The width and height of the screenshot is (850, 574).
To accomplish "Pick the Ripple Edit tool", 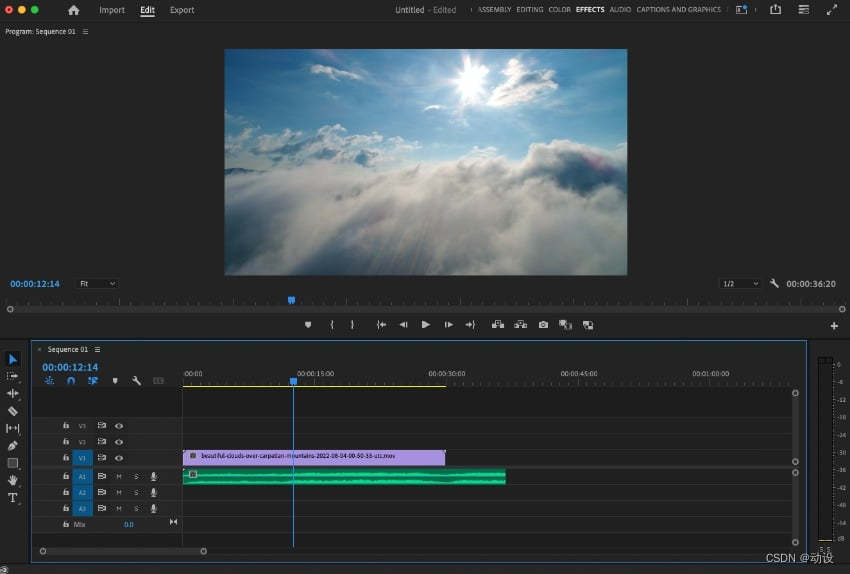I will coord(13,393).
